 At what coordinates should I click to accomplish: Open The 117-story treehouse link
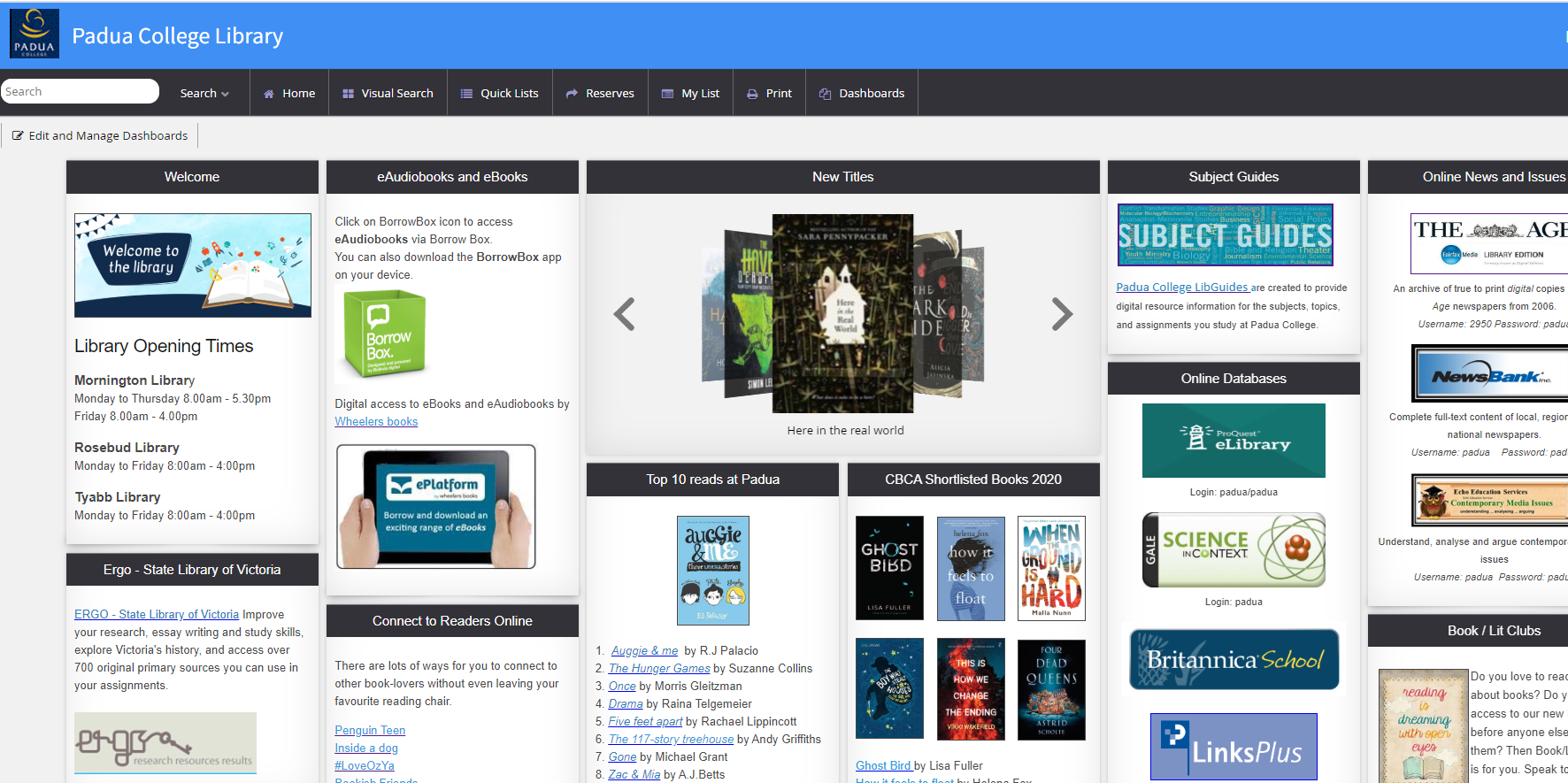(x=671, y=740)
